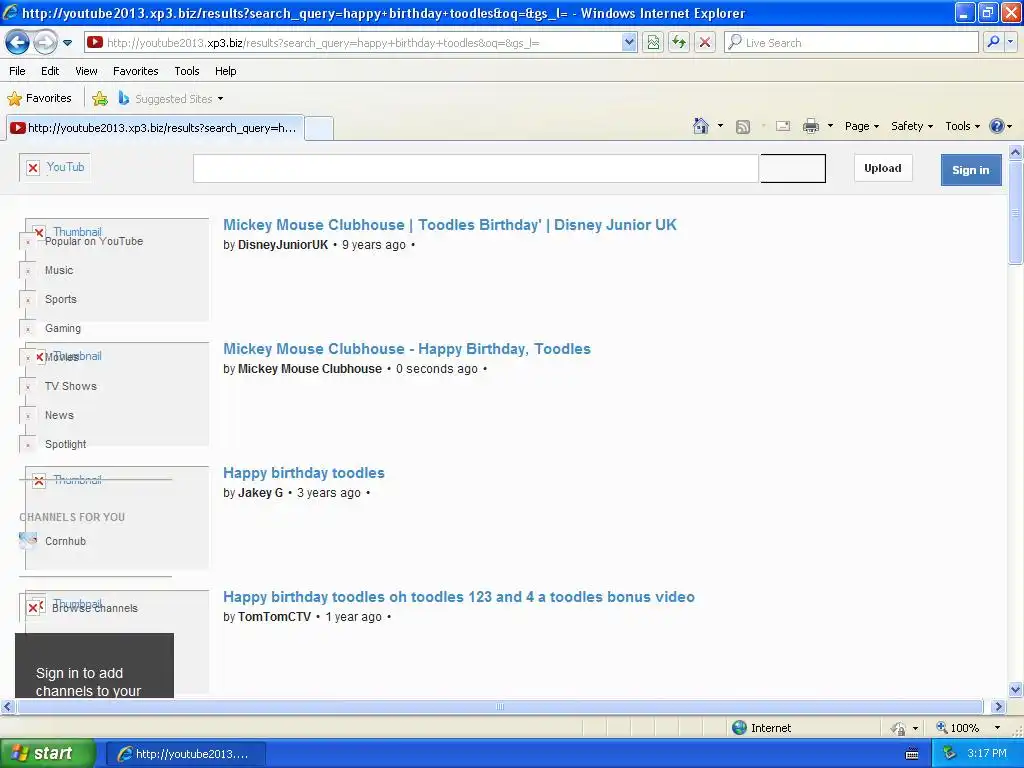
Task: Open the Mickey Mouse Clubhouse channel link
Action: coord(310,369)
